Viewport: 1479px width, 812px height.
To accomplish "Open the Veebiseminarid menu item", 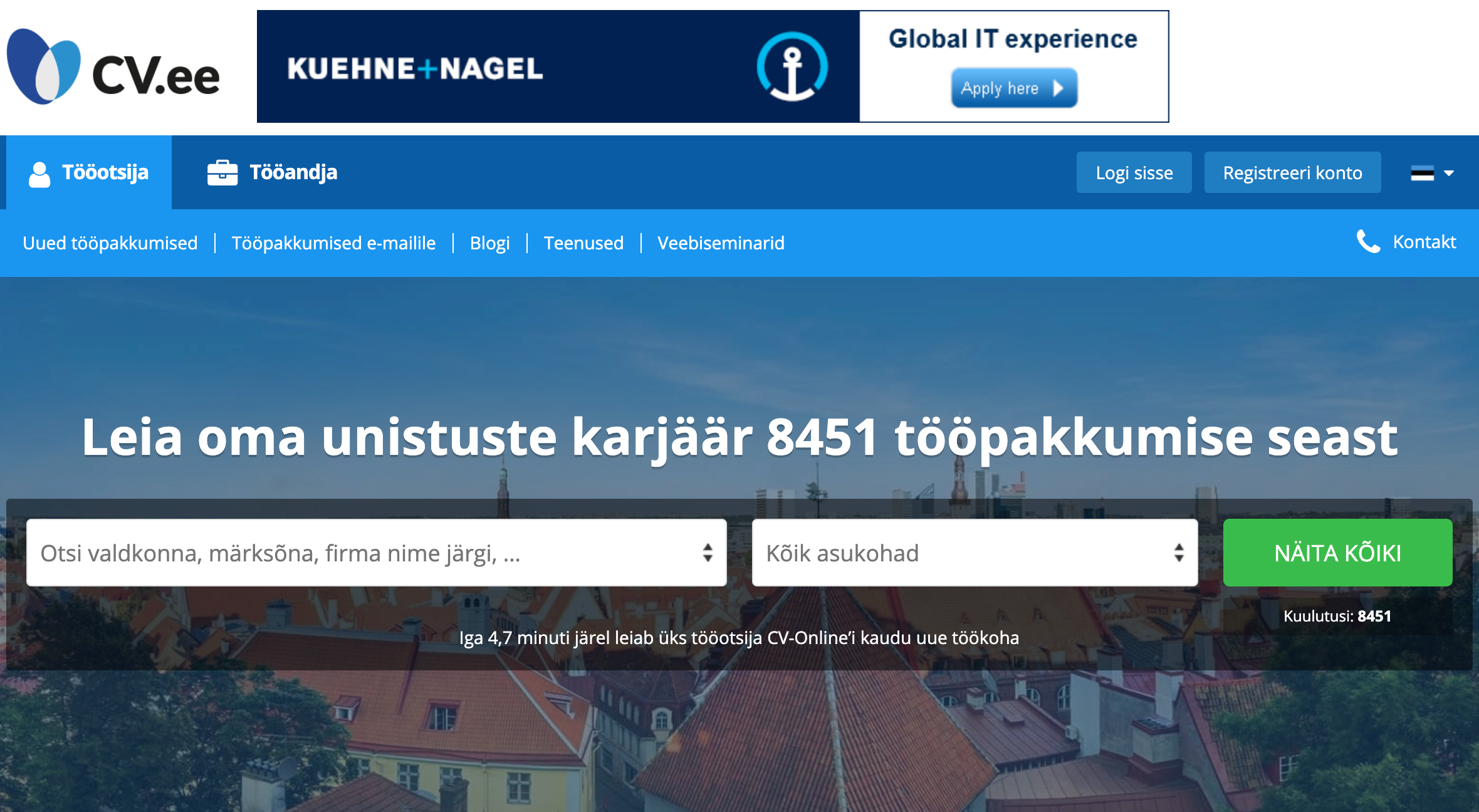I will [721, 243].
